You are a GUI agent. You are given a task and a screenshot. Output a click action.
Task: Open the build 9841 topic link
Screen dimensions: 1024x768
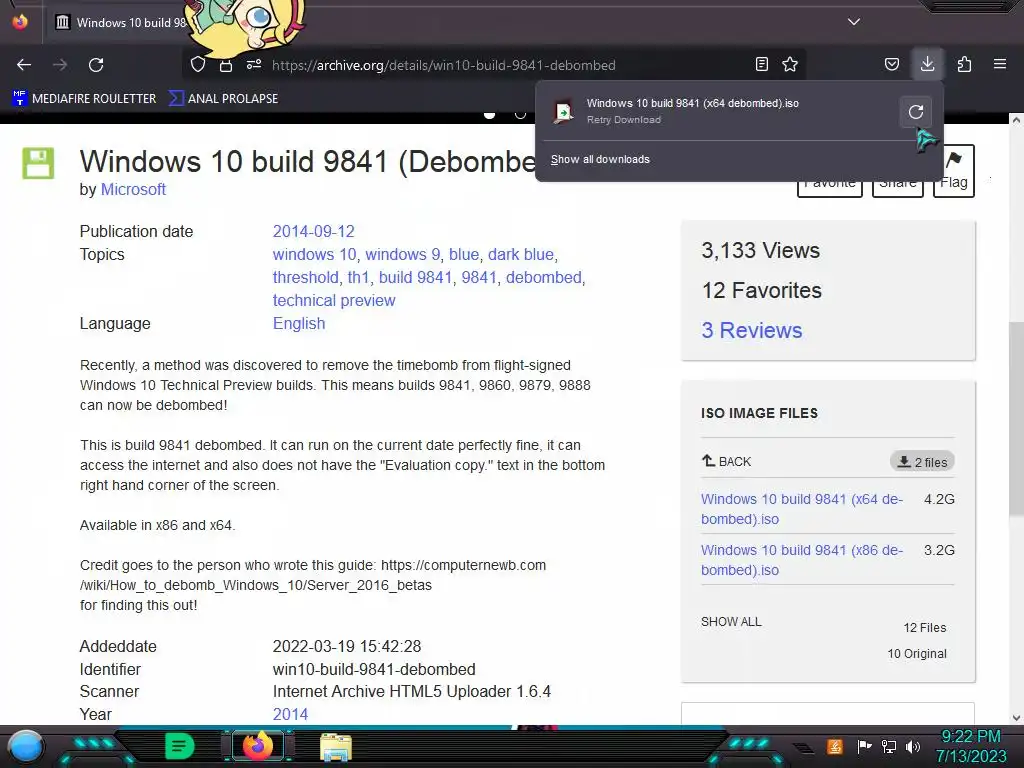tap(415, 278)
